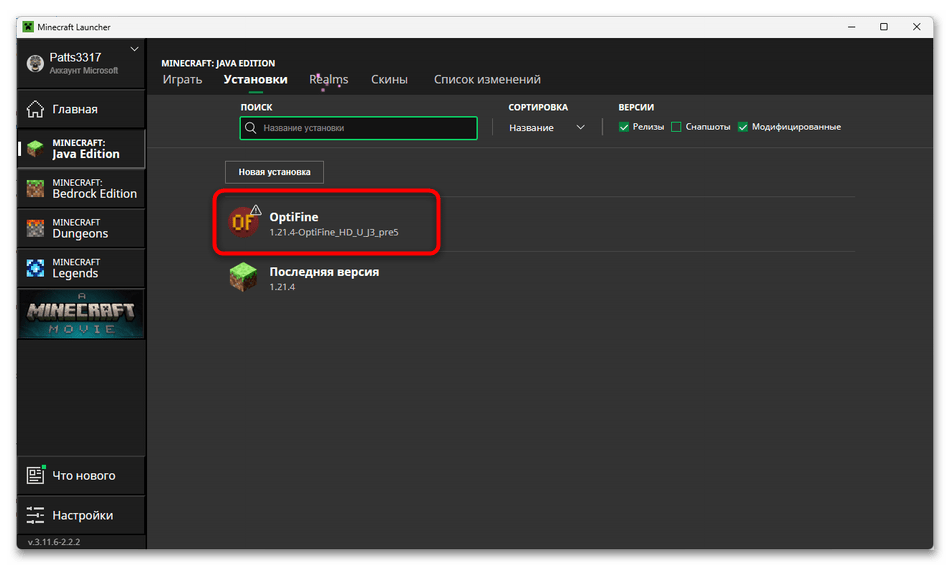Click the Новая установка button
The height and width of the screenshot is (566, 950).
coord(274,172)
